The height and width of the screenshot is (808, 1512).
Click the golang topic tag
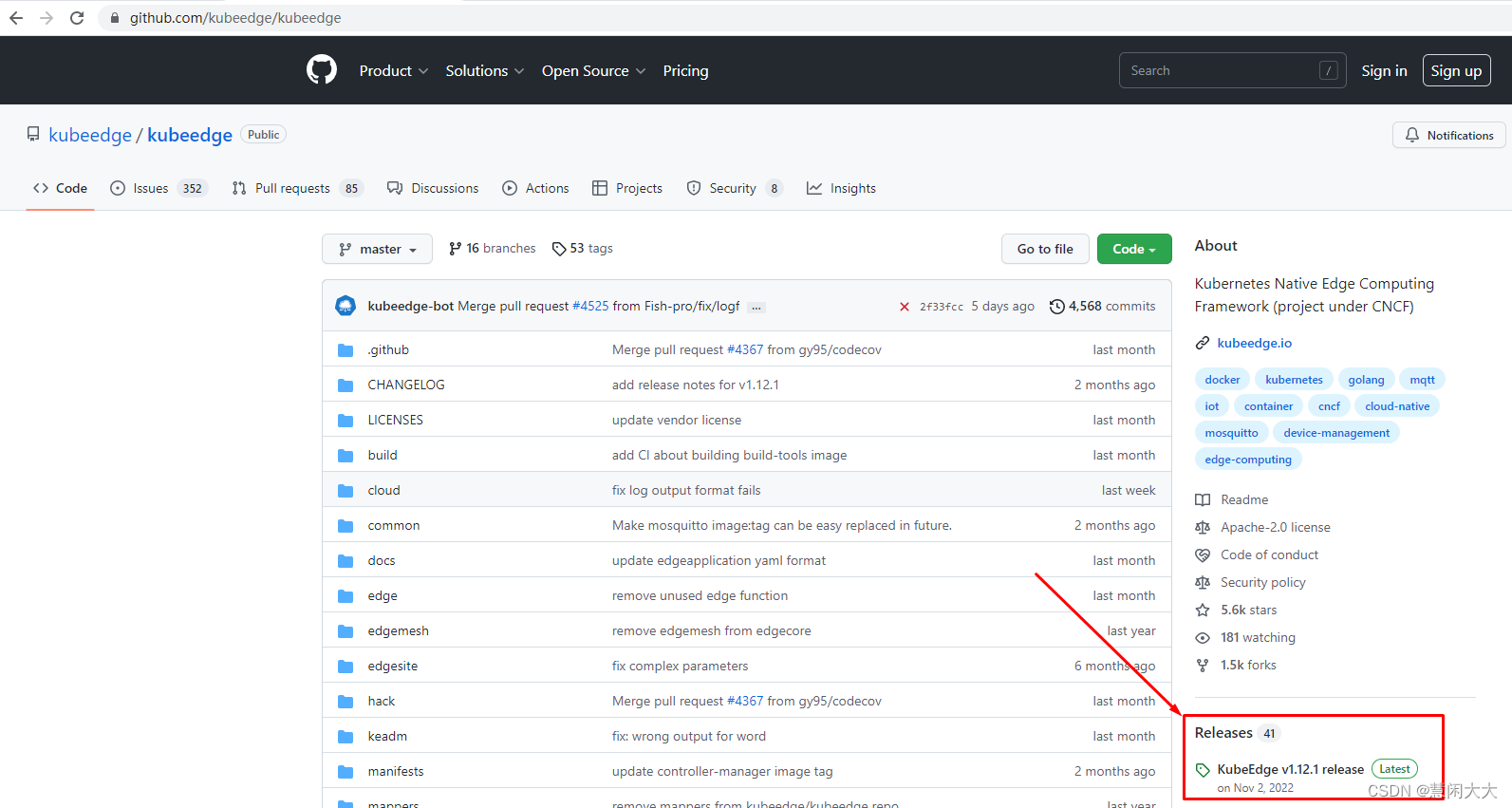tap(1366, 380)
